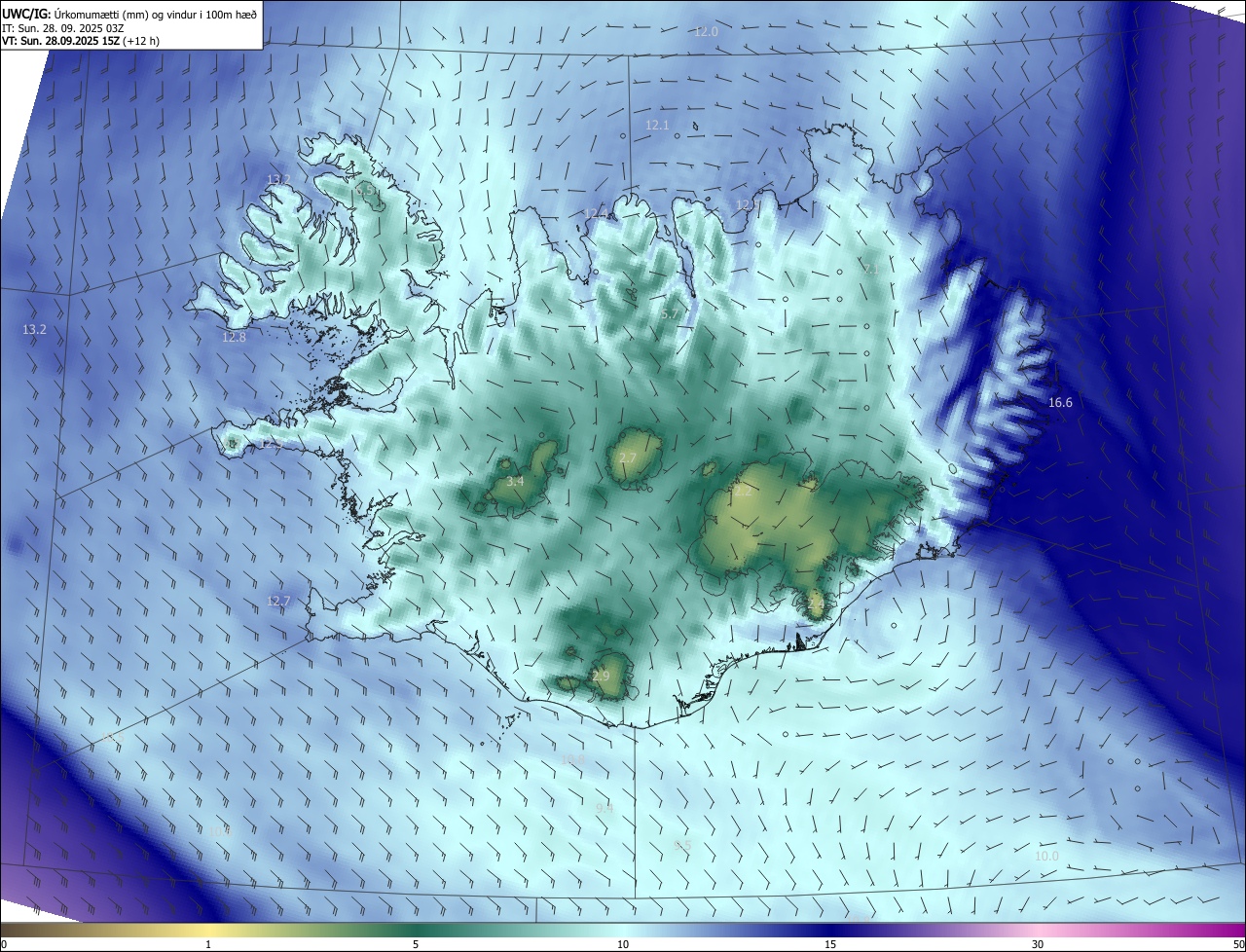Click the 13.2 label over the far western ocean

(34, 330)
